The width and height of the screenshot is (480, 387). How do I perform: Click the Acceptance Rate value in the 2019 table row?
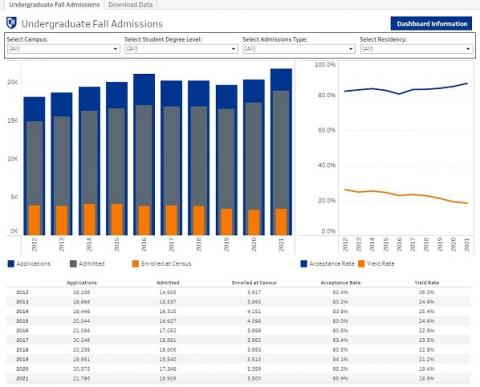(340, 359)
